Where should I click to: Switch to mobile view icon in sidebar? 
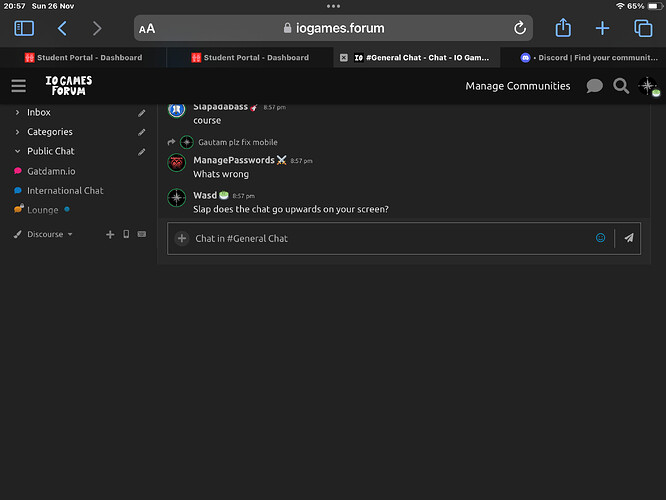point(126,234)
